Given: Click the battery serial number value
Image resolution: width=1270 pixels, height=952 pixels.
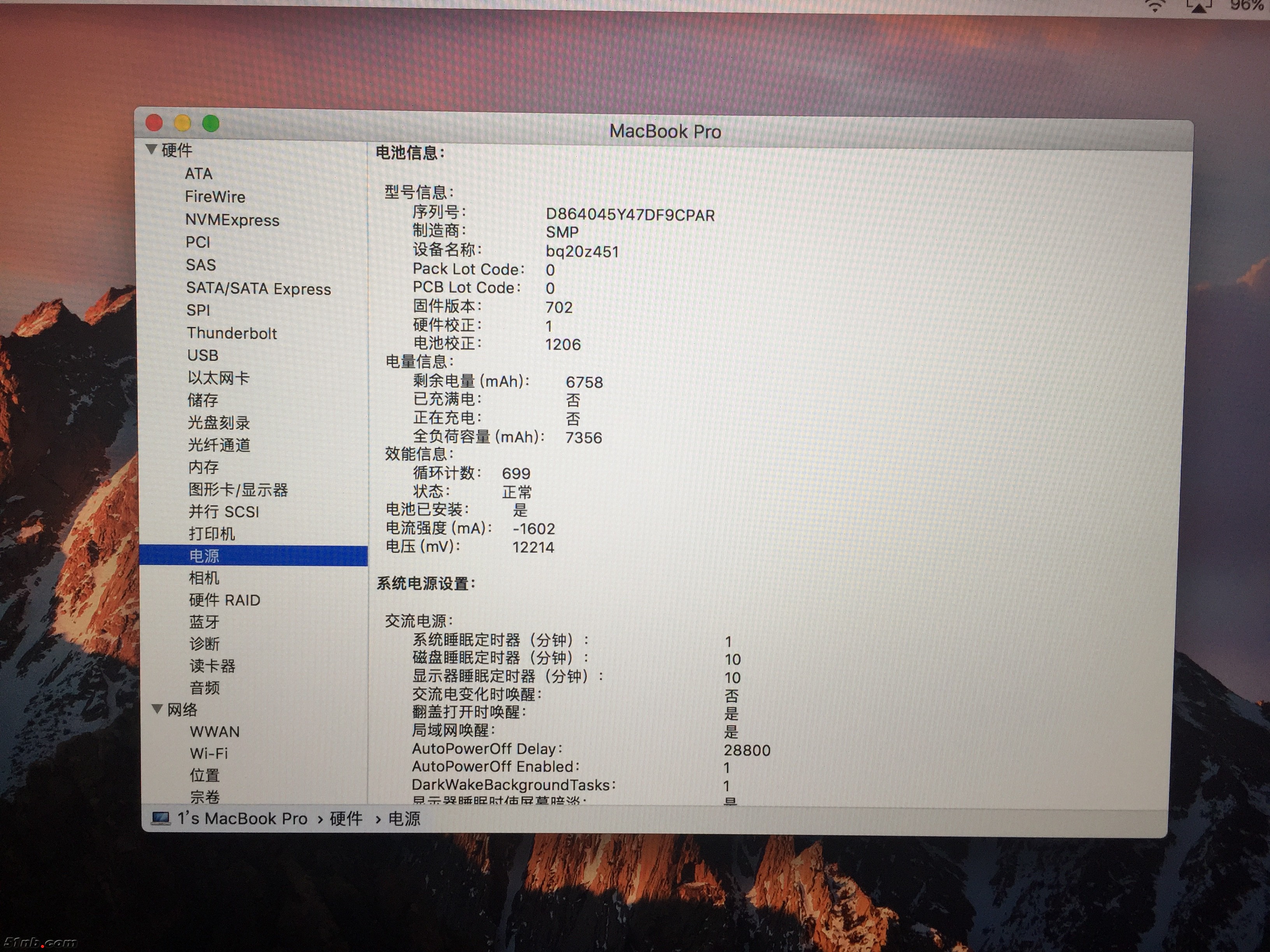Looking at the screenshot, I should pos(630,215).
